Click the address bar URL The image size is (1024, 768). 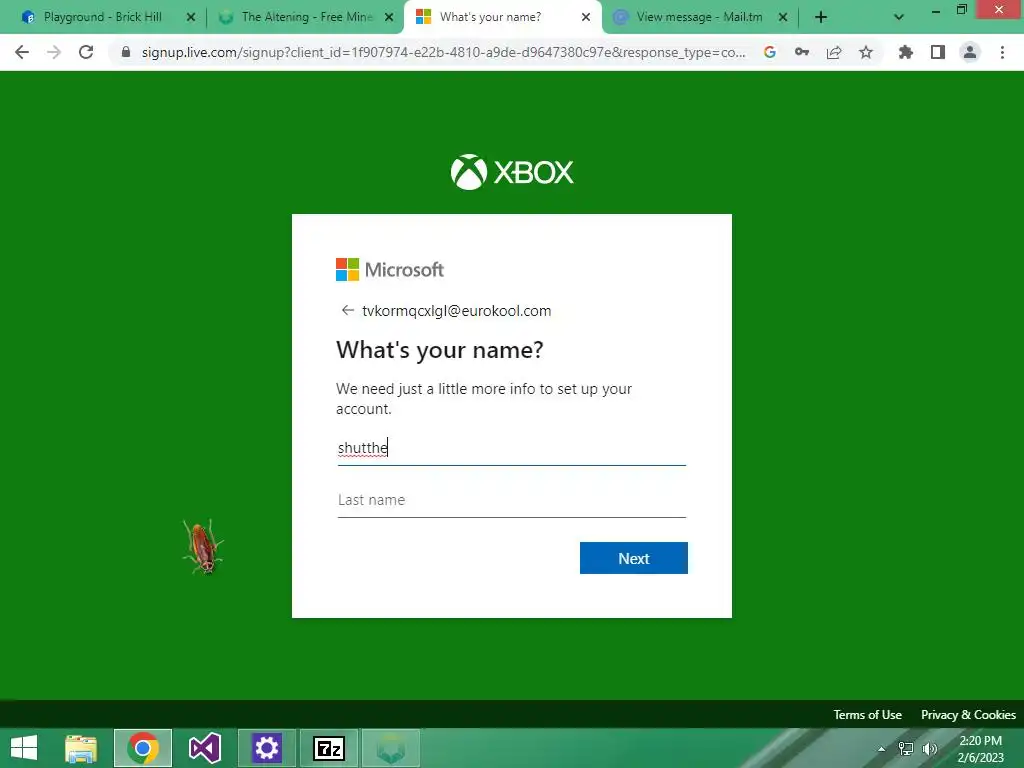443,52
